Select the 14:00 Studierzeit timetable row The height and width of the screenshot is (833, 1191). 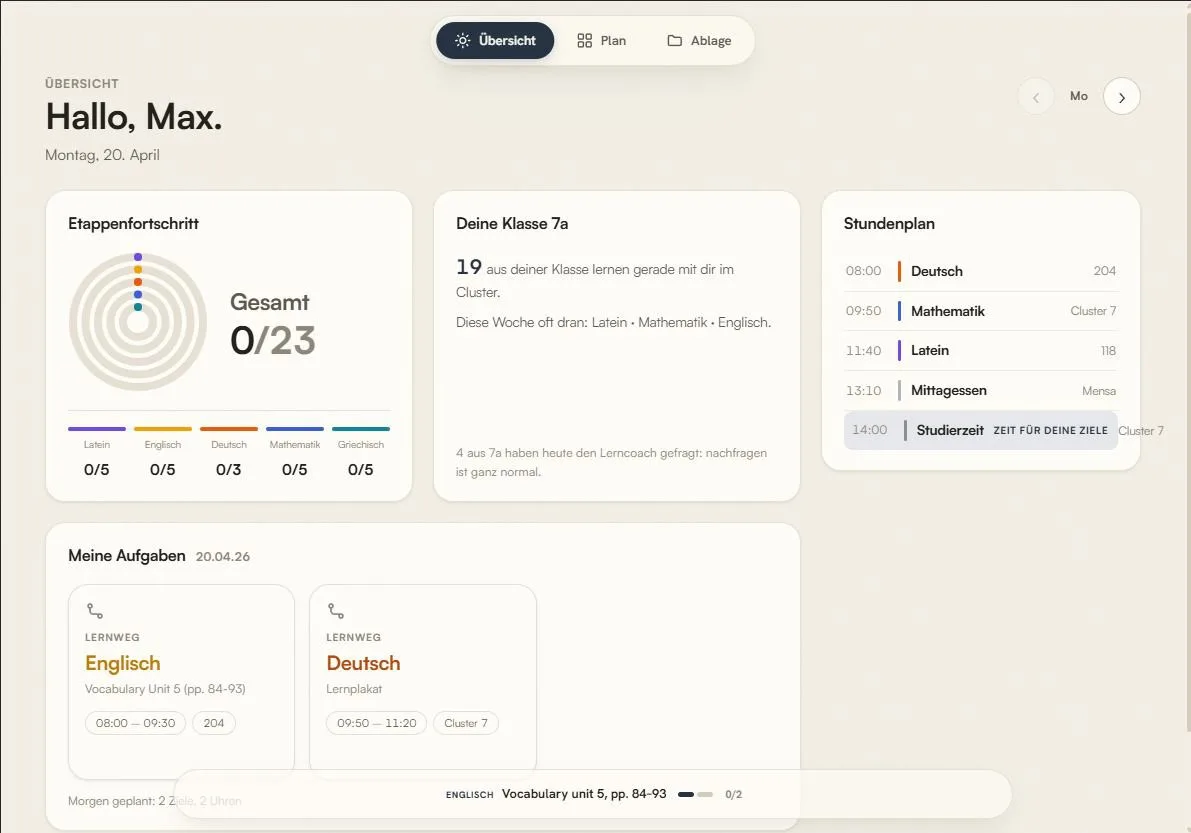click(981, 430)
